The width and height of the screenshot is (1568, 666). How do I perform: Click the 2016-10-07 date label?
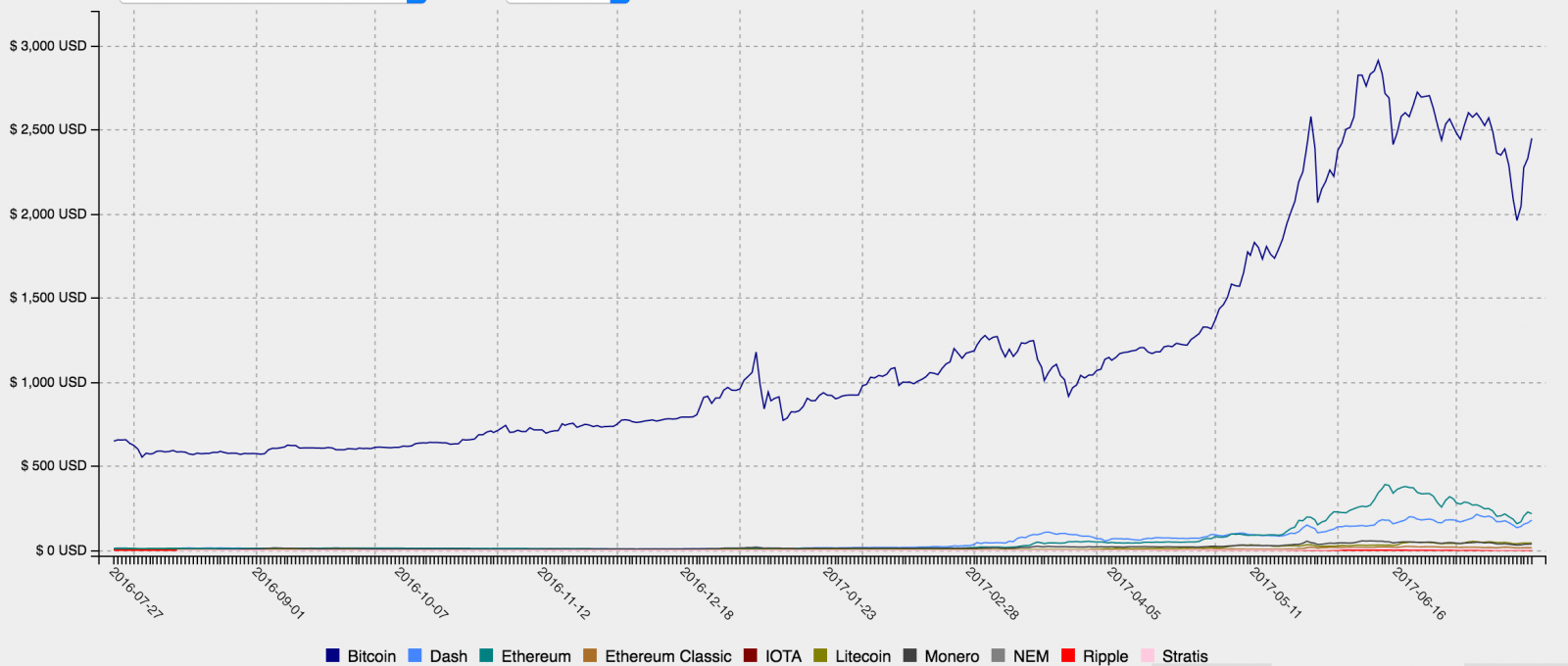click(421, 593)
